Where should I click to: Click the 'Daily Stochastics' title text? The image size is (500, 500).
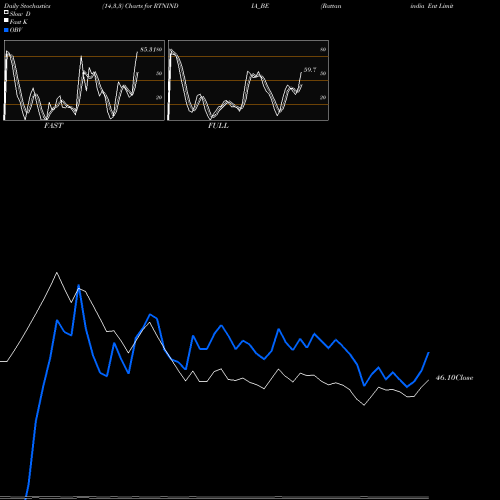(27, 6)
